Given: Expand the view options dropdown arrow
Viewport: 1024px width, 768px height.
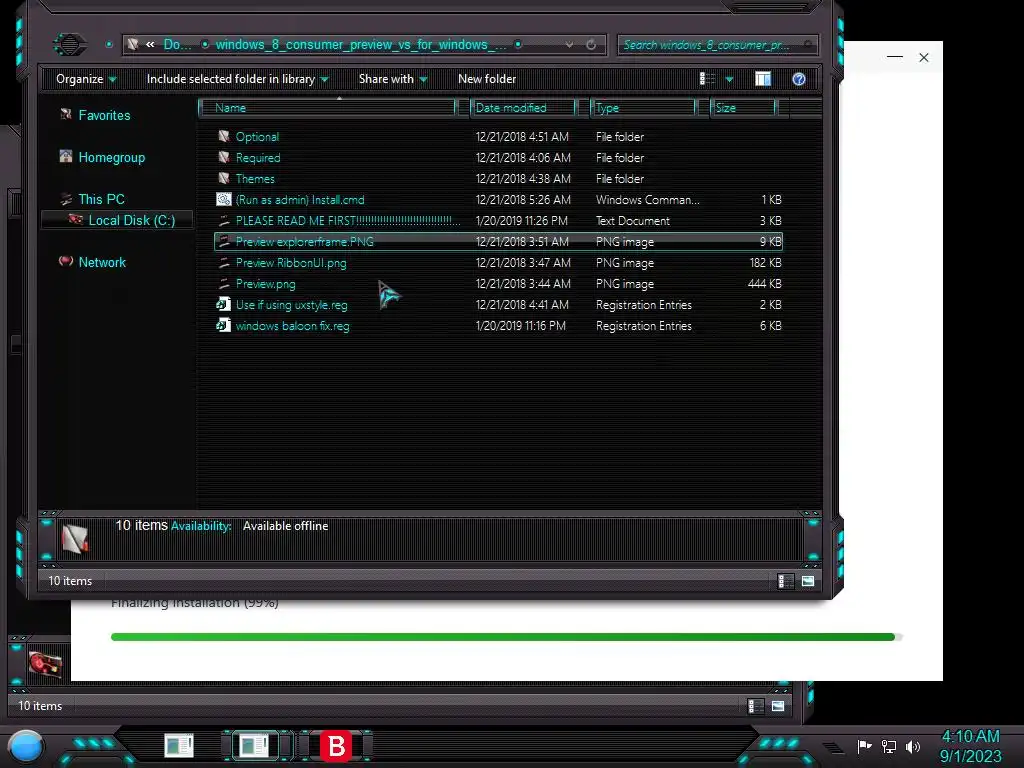Looking at the screenshot, I should (729, 79).
